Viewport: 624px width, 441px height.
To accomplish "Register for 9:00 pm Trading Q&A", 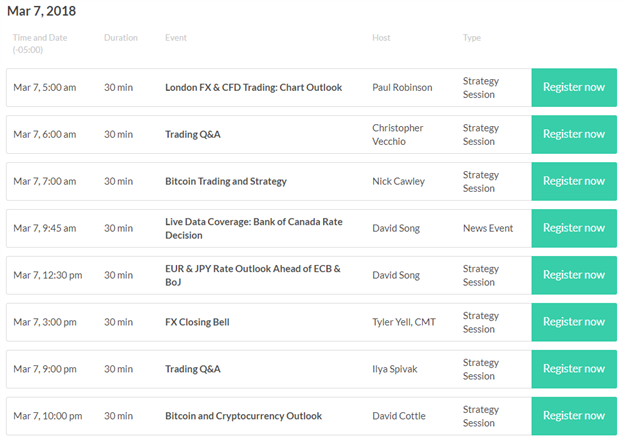I will pyautogui.click(x=574, y=369).
